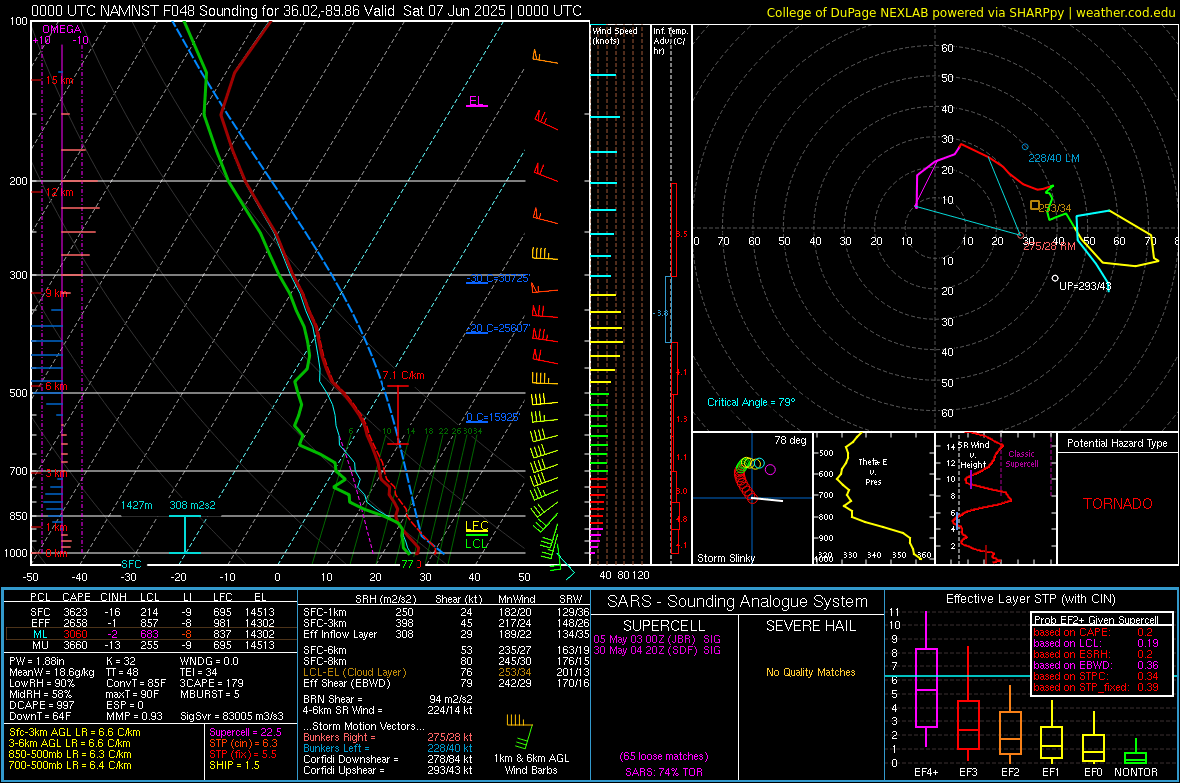The height and width of the screenshot is (783, 1180).
Task: Click the 'SARS - Sounding Analogue System' title
Action: click(x=737, y=601)
